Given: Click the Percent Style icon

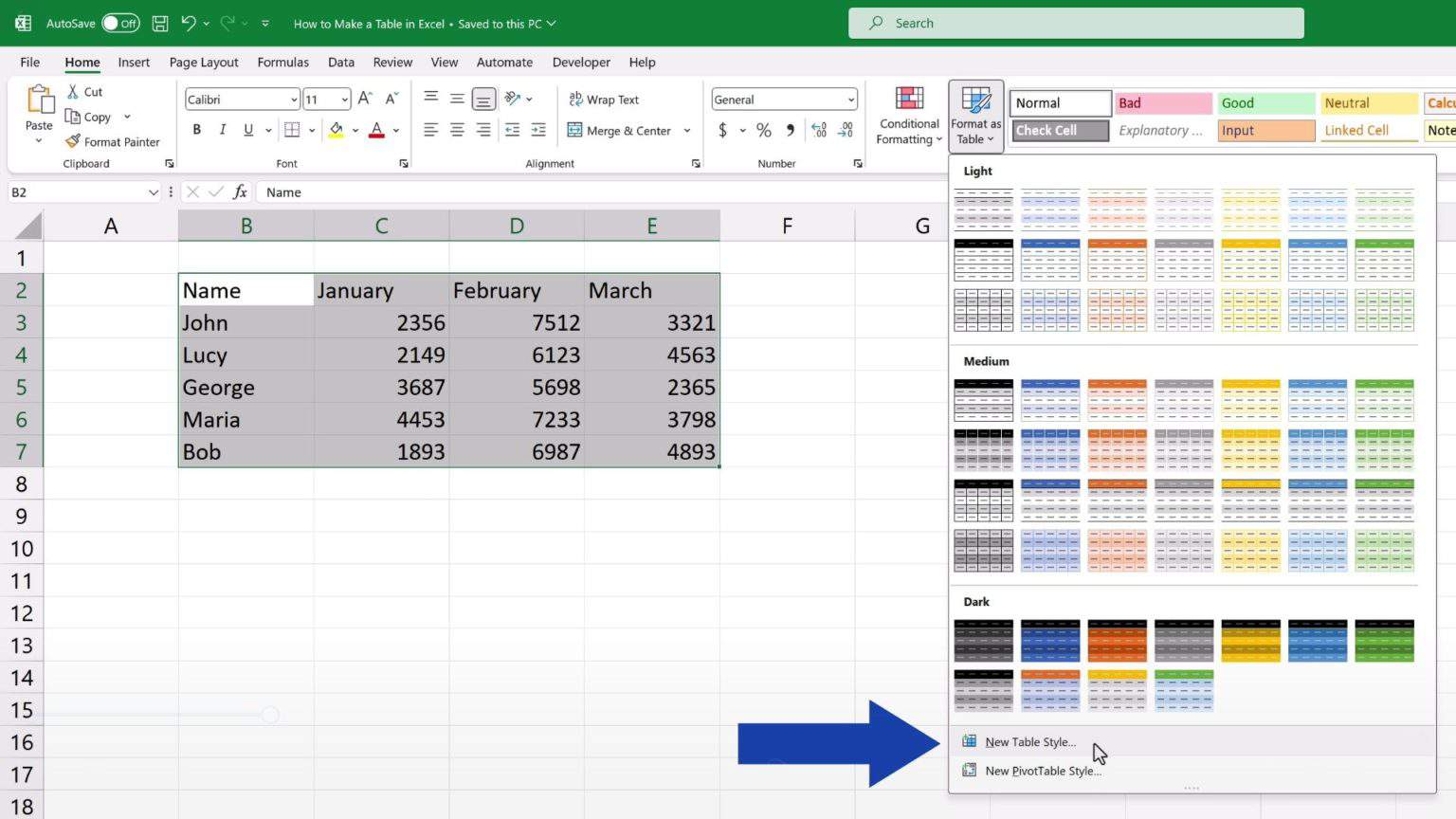Looking at the screenshot, I should coord(763,130).
